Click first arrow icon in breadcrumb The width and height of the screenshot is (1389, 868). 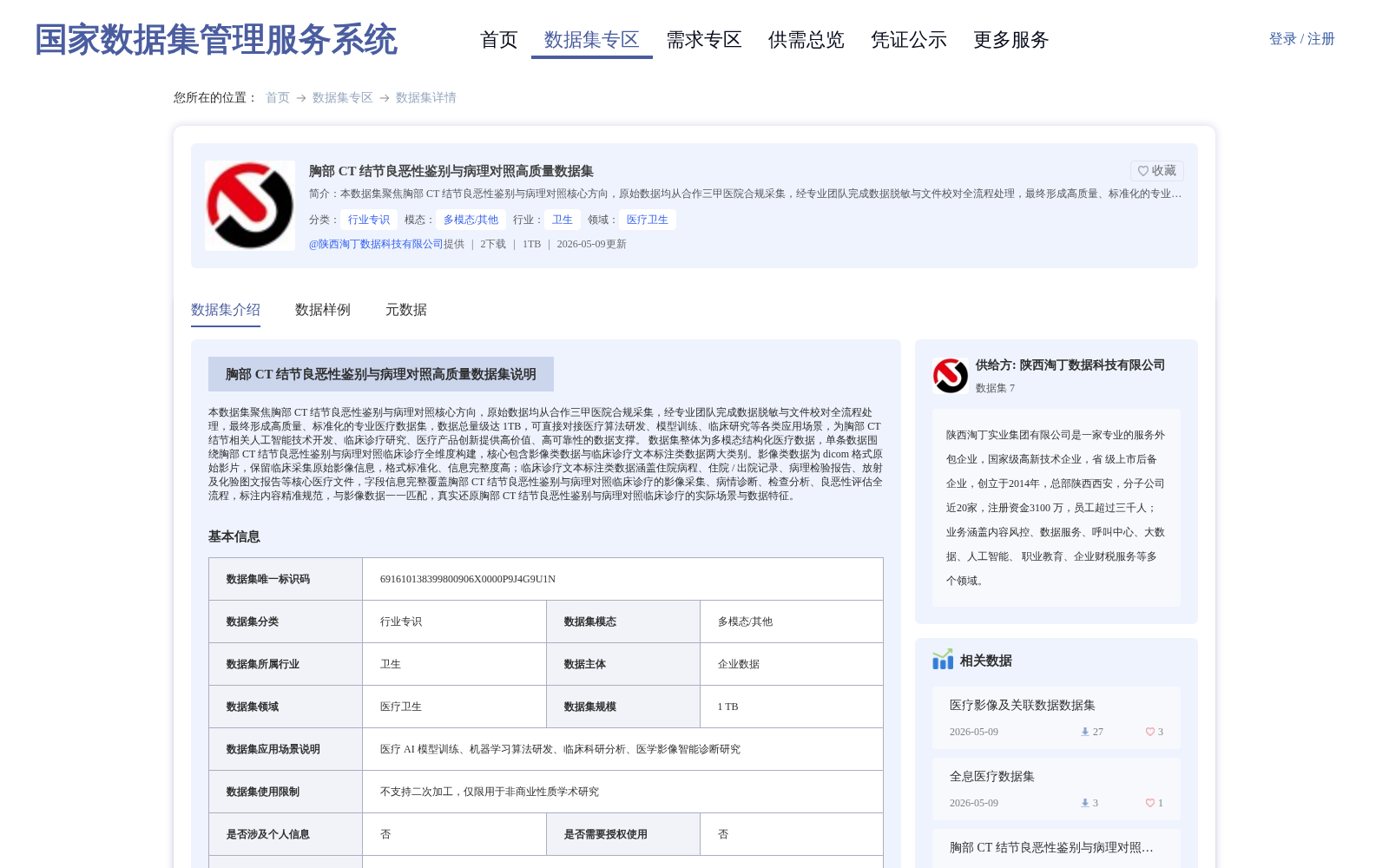click(x=301, y=98)
